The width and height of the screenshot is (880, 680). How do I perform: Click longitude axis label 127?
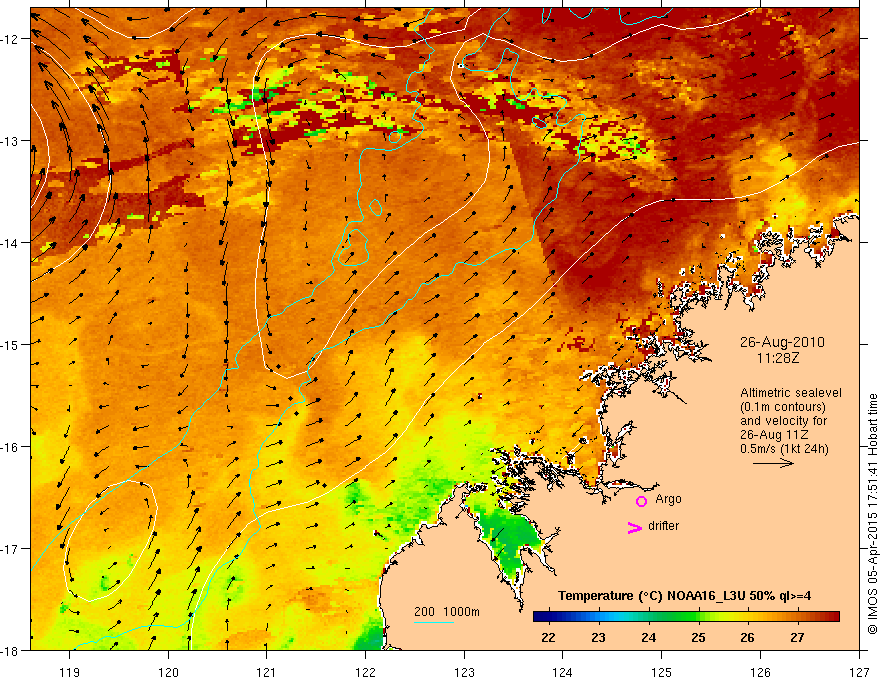pyautogui.click(x=859, y=672)
